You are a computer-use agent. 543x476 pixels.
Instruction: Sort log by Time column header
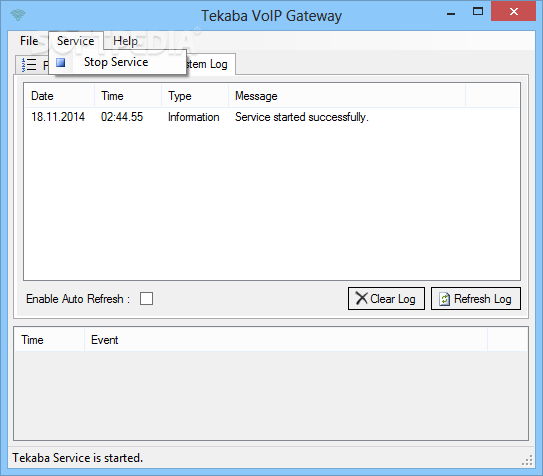pos(128,96)
